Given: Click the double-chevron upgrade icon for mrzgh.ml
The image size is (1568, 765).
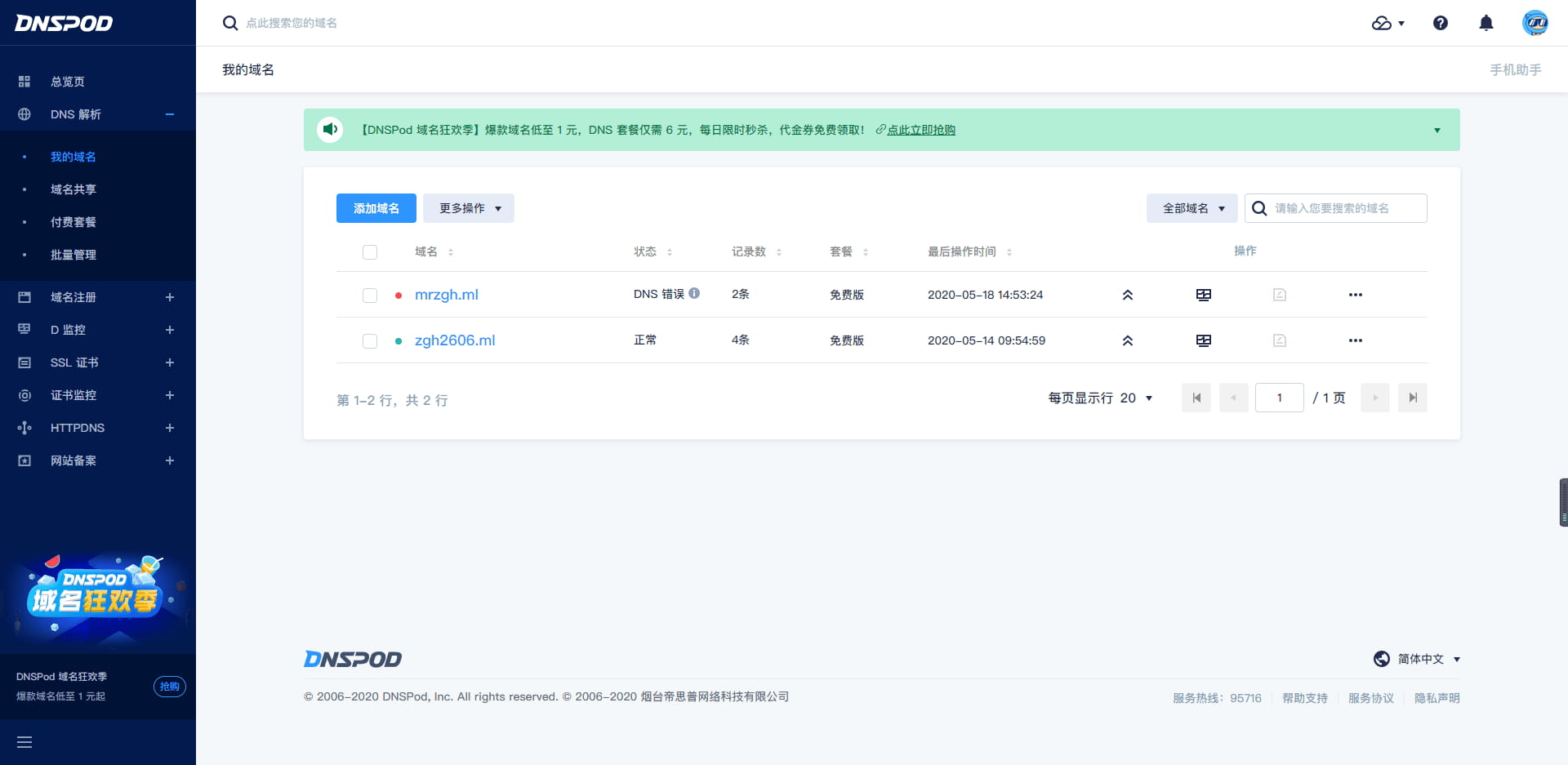Looking at the screenshot, I should [x=1128, y=295].
